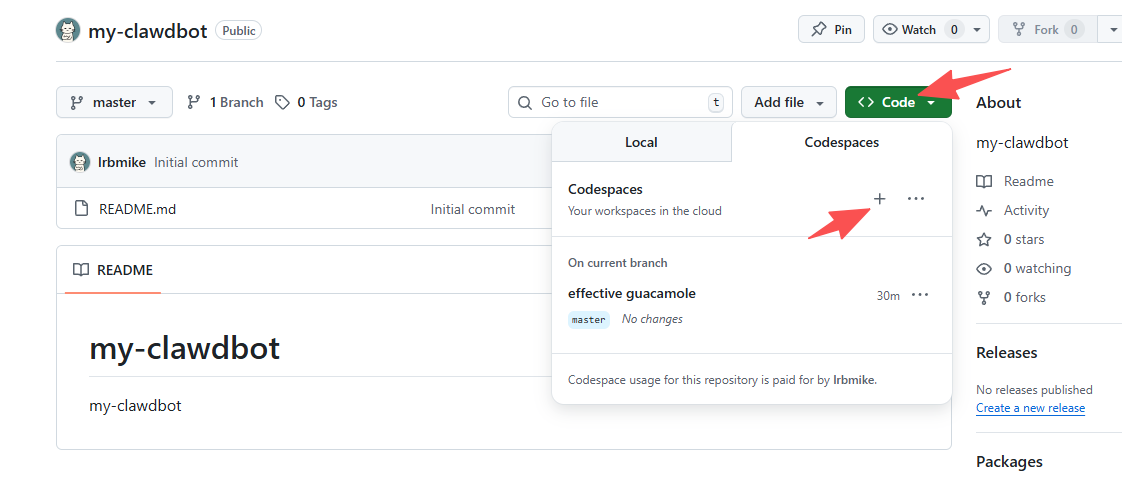The height and width of the screenshot is (492, 1122).
Task: Pin the my-clawdbot repository
Action: (832, 29)
